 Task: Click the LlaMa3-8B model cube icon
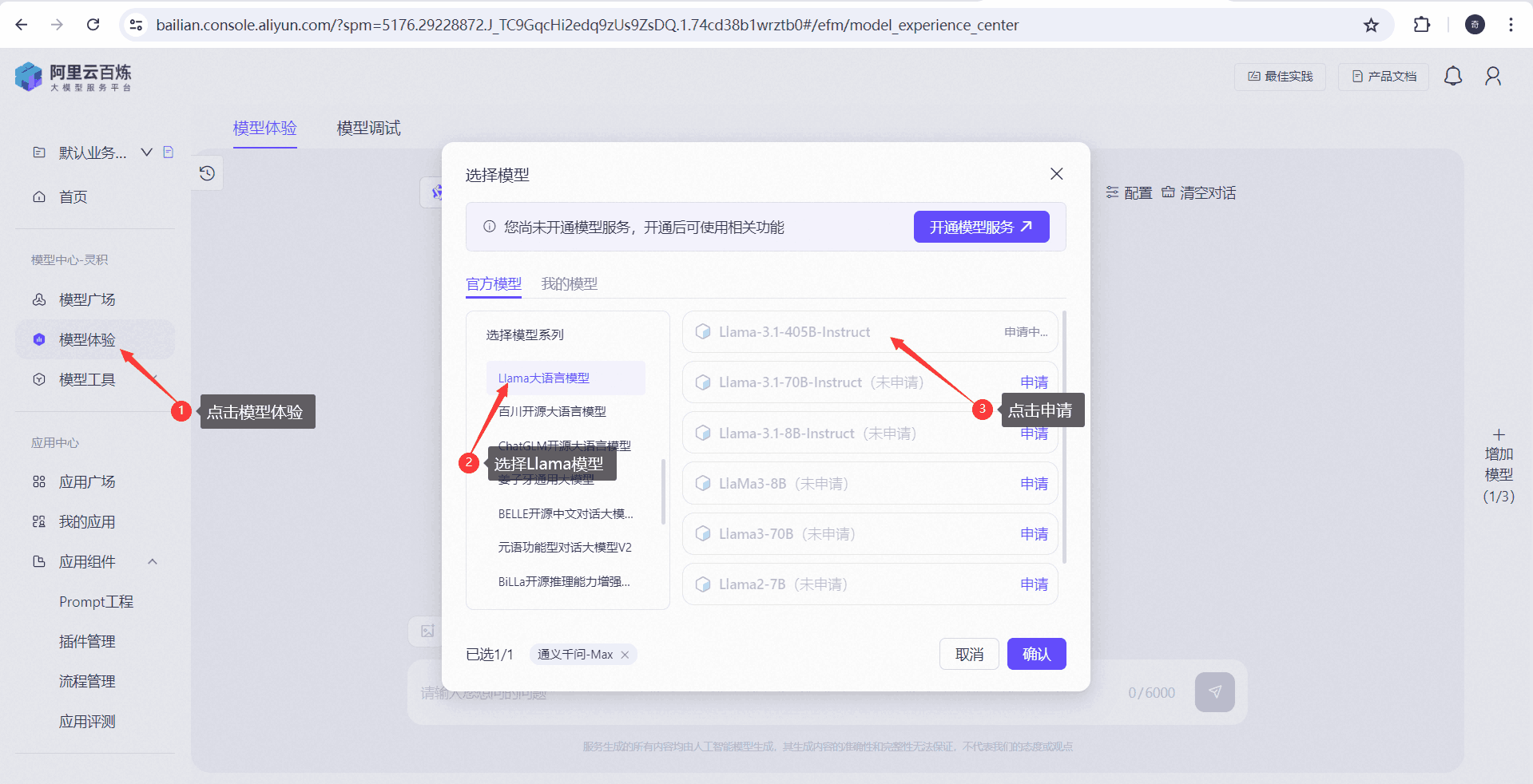click(703, 483)
